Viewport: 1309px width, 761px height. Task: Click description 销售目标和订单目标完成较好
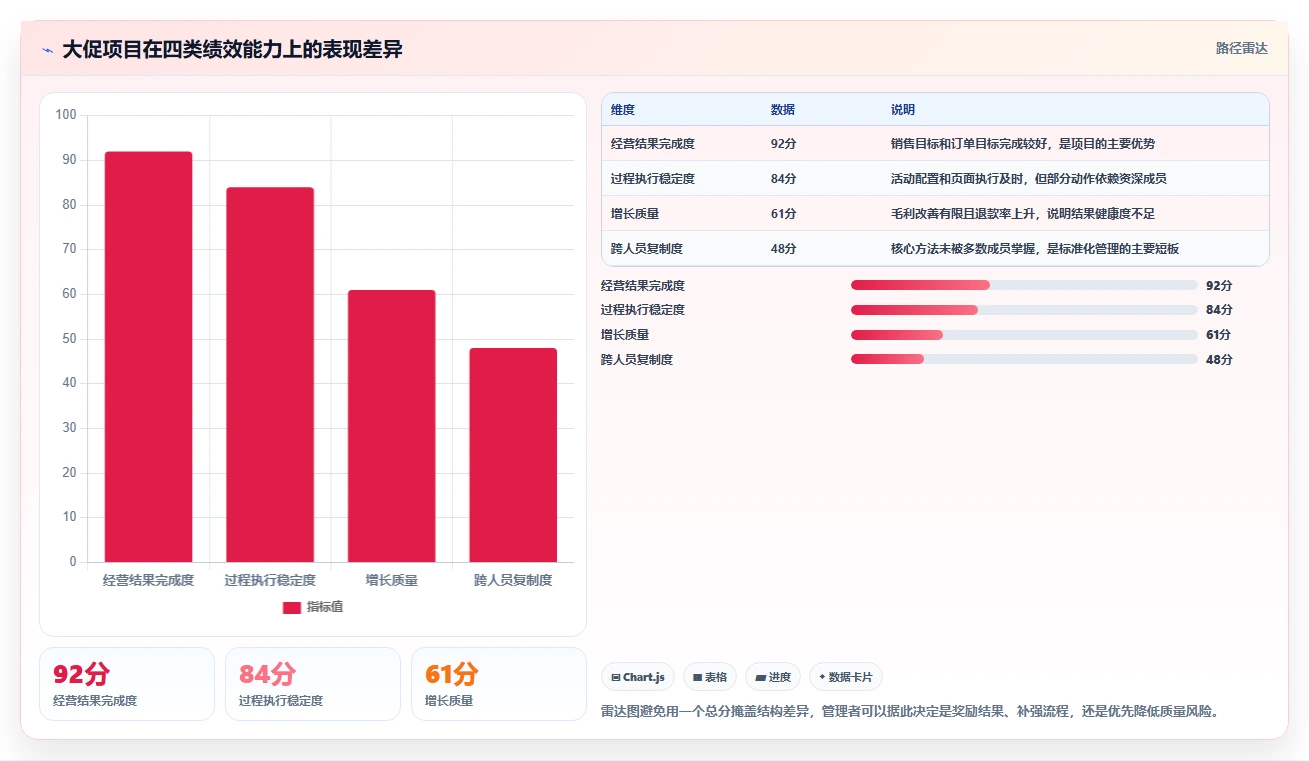1023,144
